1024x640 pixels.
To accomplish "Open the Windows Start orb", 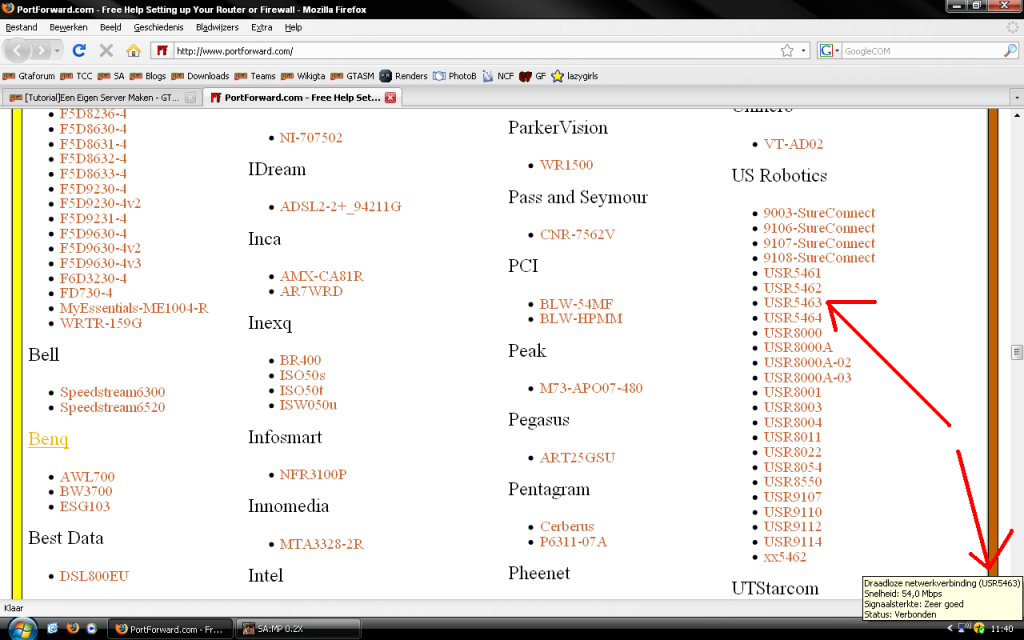I will tap(22, 629).
